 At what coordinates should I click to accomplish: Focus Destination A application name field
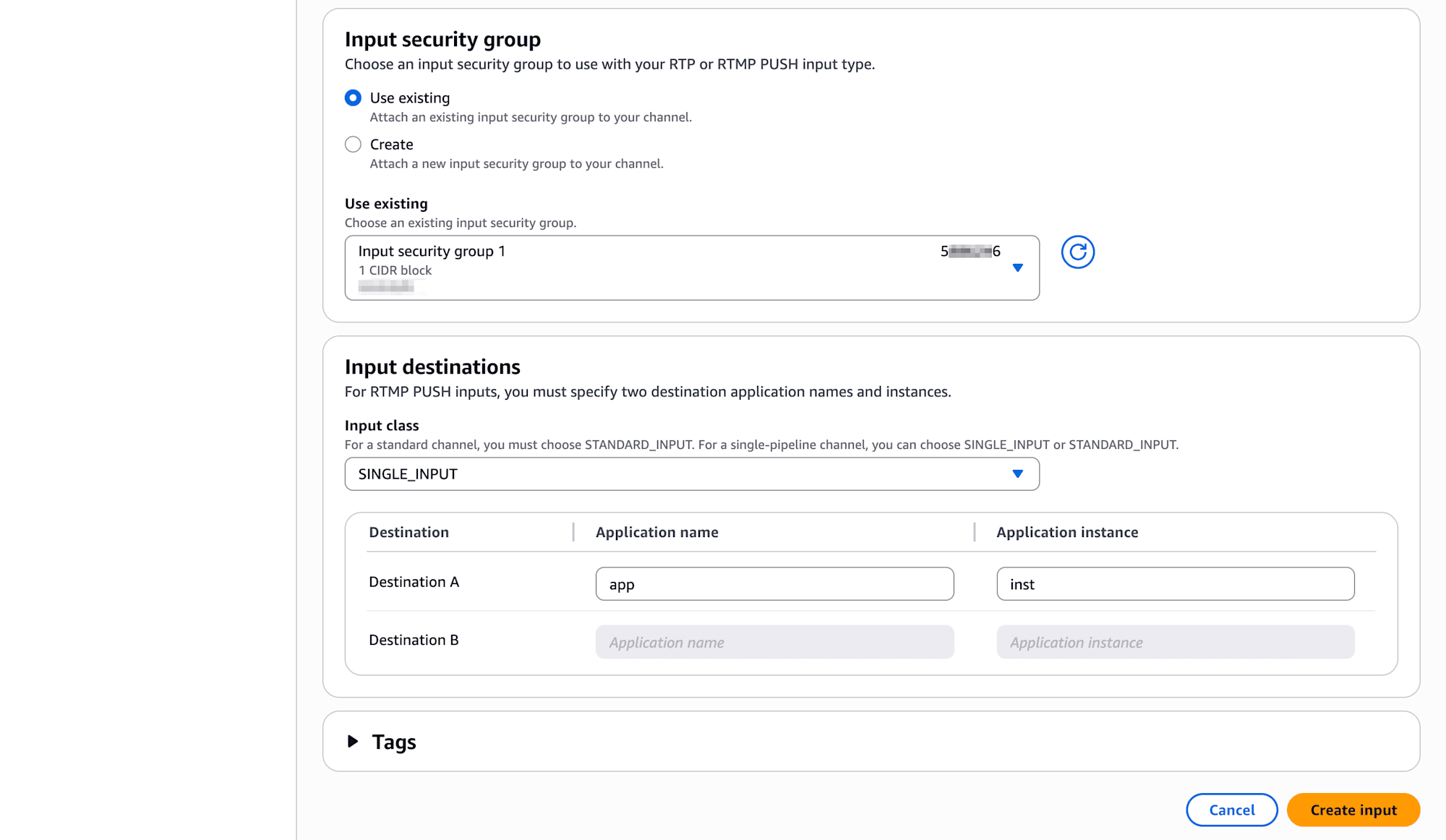[774, 584]
